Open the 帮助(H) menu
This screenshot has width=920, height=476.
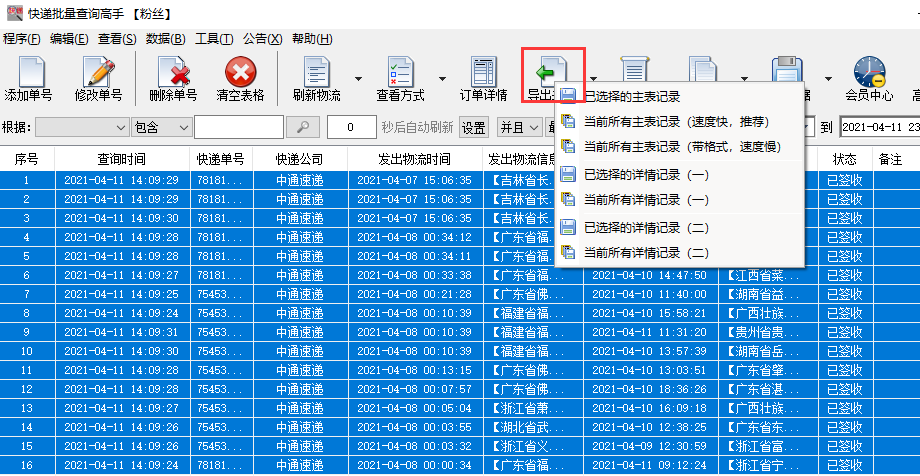312,39
